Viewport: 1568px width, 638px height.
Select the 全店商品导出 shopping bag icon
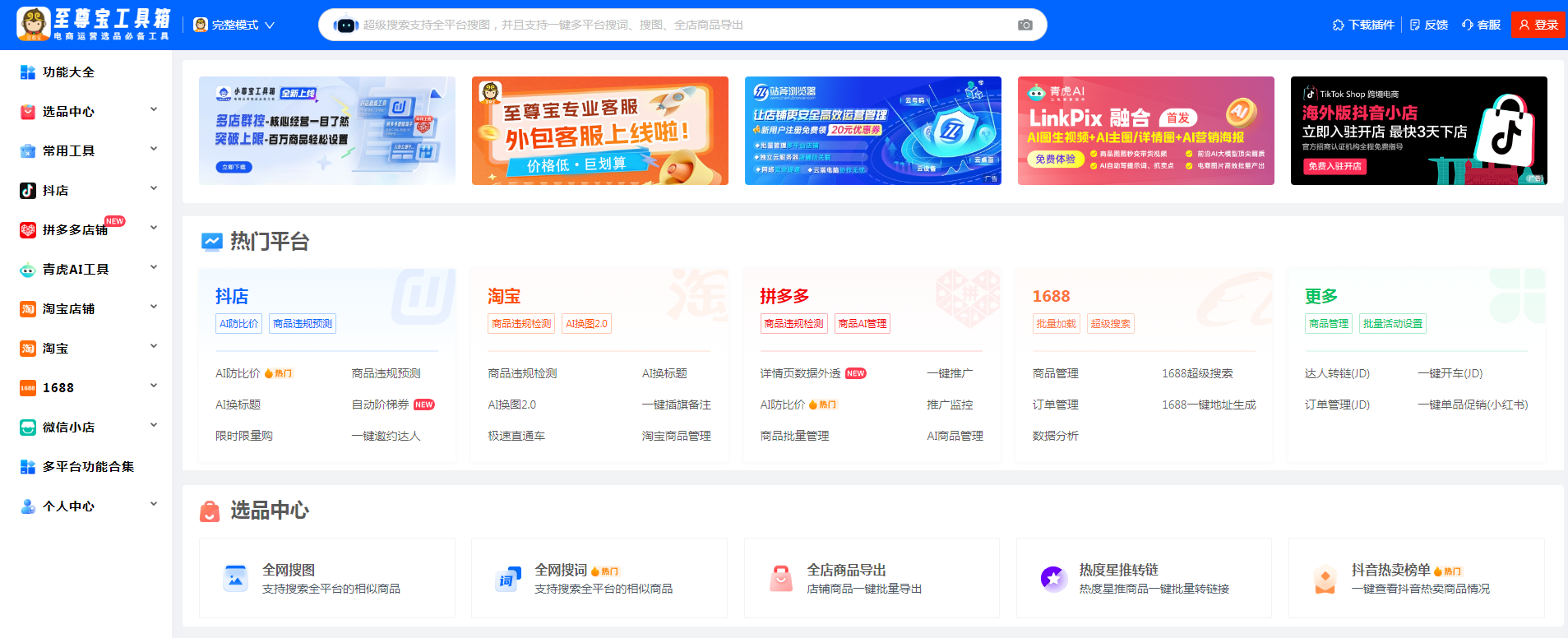[780, 579]
